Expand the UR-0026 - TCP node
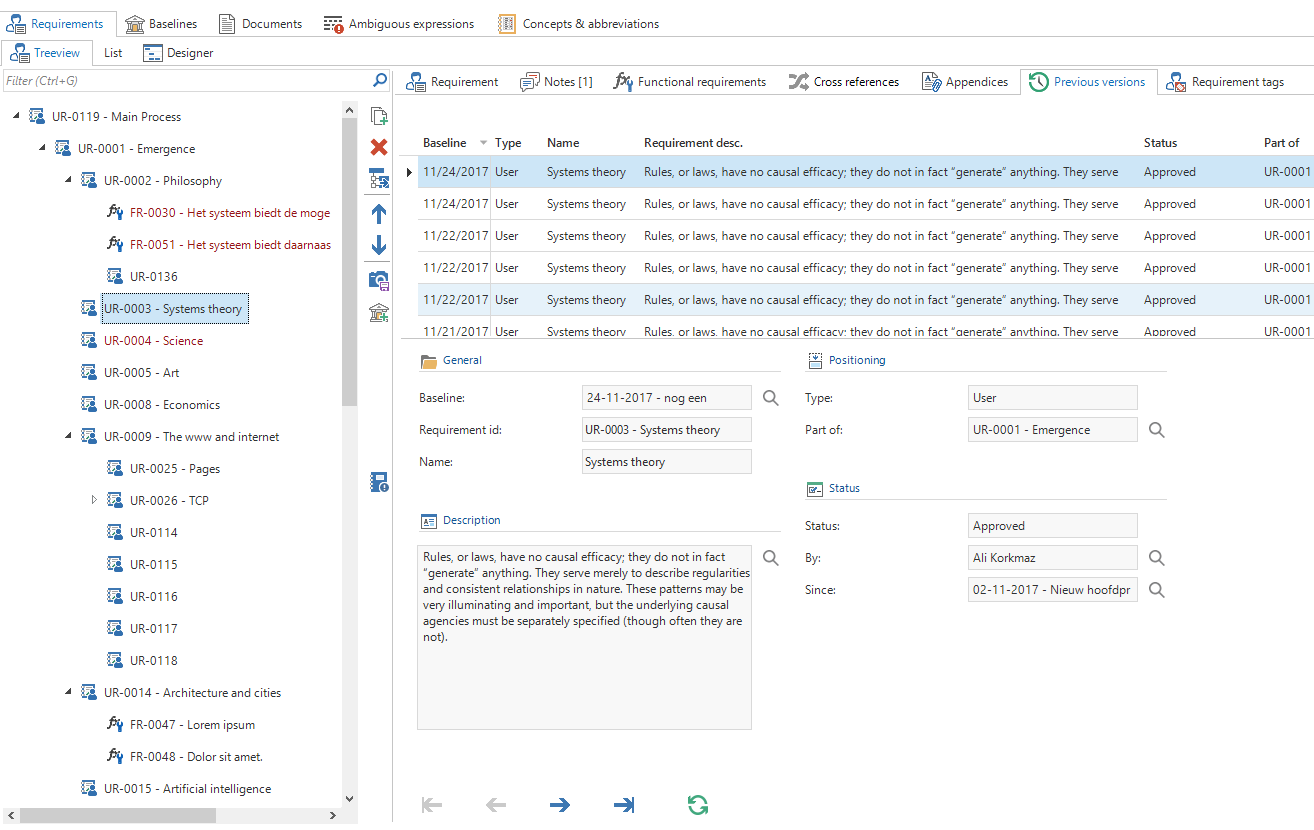 pos(94,500)
